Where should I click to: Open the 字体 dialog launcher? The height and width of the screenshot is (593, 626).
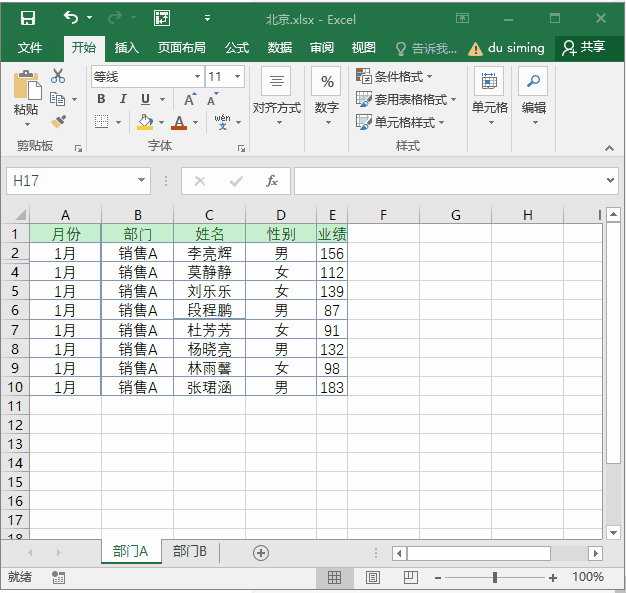coord(241,149)
